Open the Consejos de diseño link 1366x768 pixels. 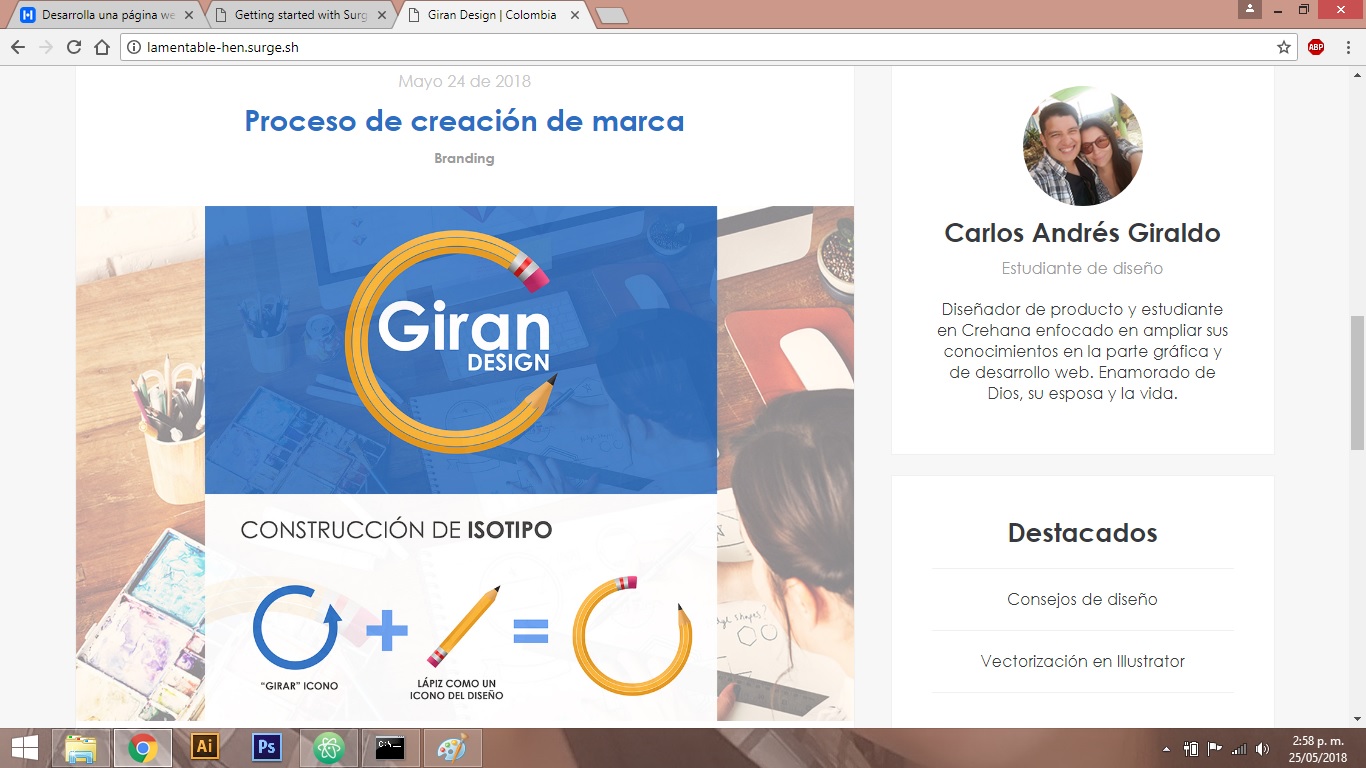(1082, 600)
